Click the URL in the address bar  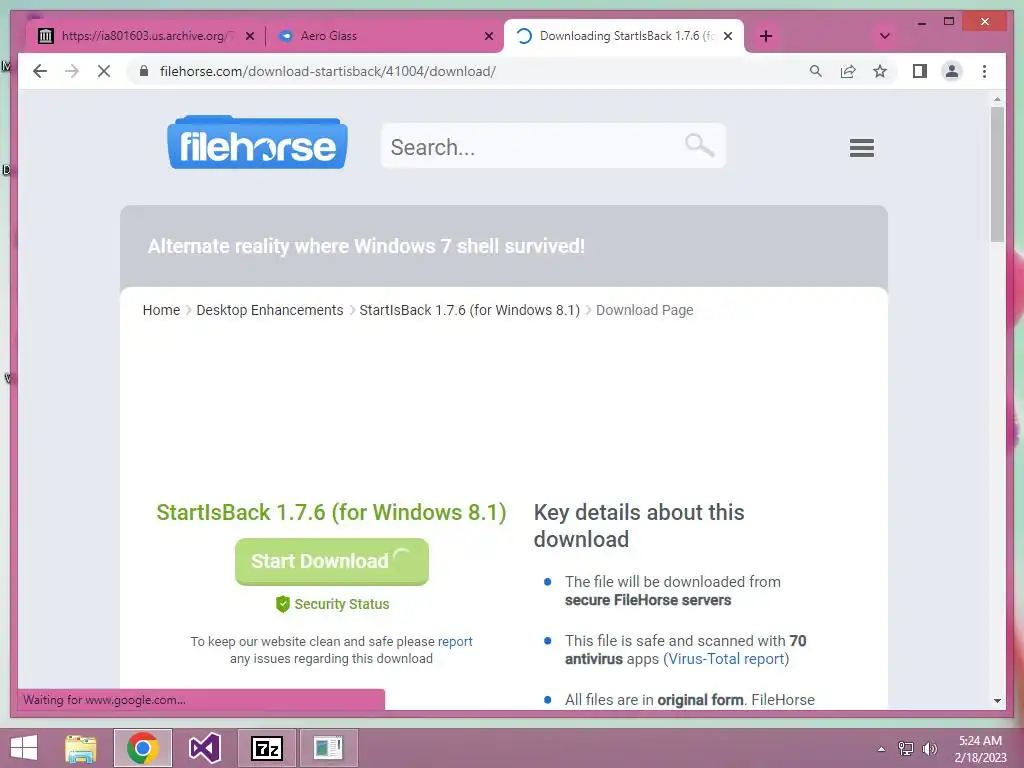coord(328,71)
